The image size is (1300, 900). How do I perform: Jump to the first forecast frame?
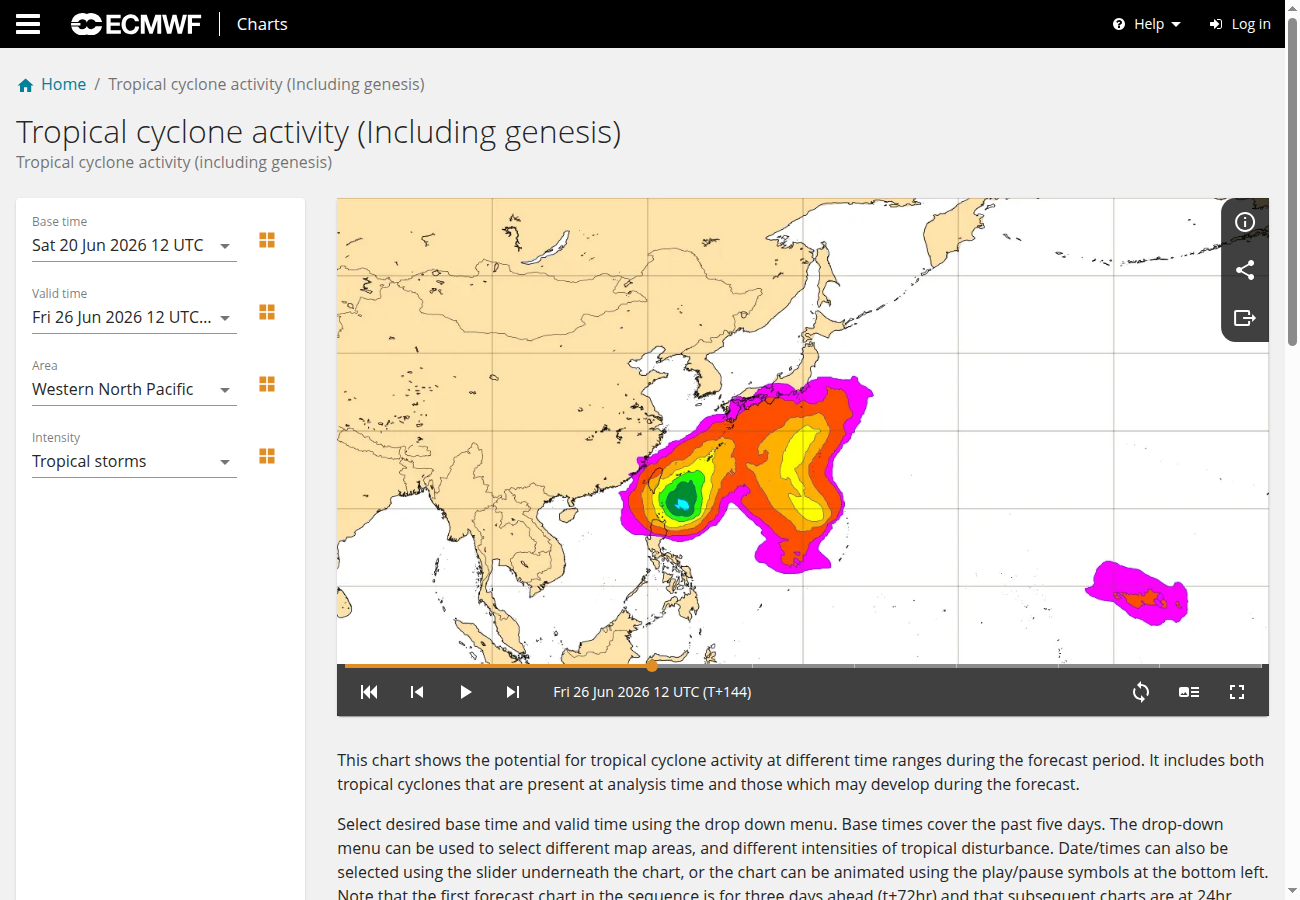pos(369,692)
